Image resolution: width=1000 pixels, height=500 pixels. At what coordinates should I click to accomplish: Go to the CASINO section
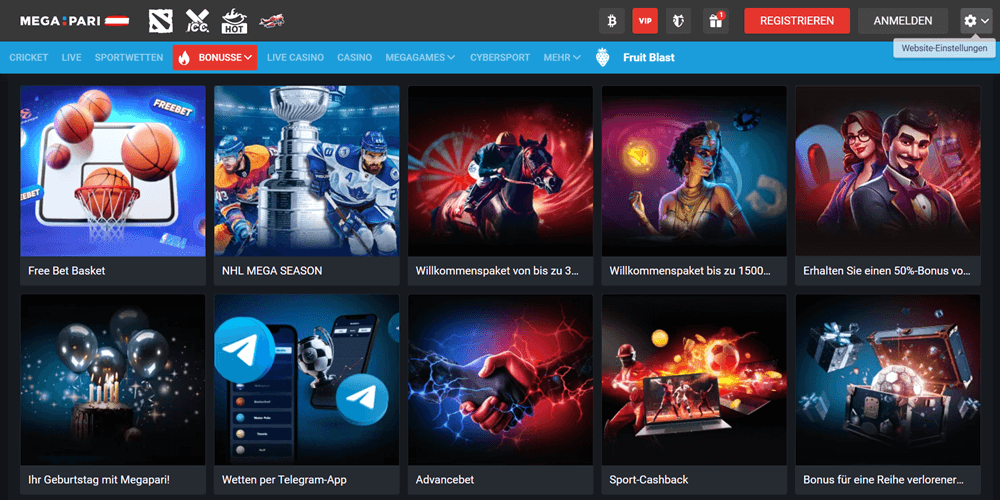pos(355,57)
